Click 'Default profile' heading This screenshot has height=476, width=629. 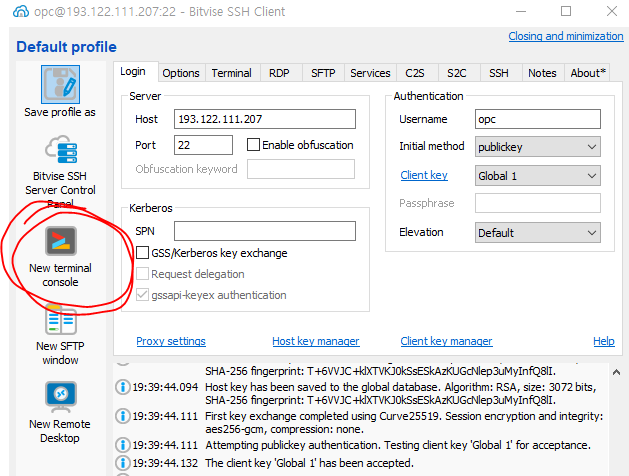click(66, 47)
